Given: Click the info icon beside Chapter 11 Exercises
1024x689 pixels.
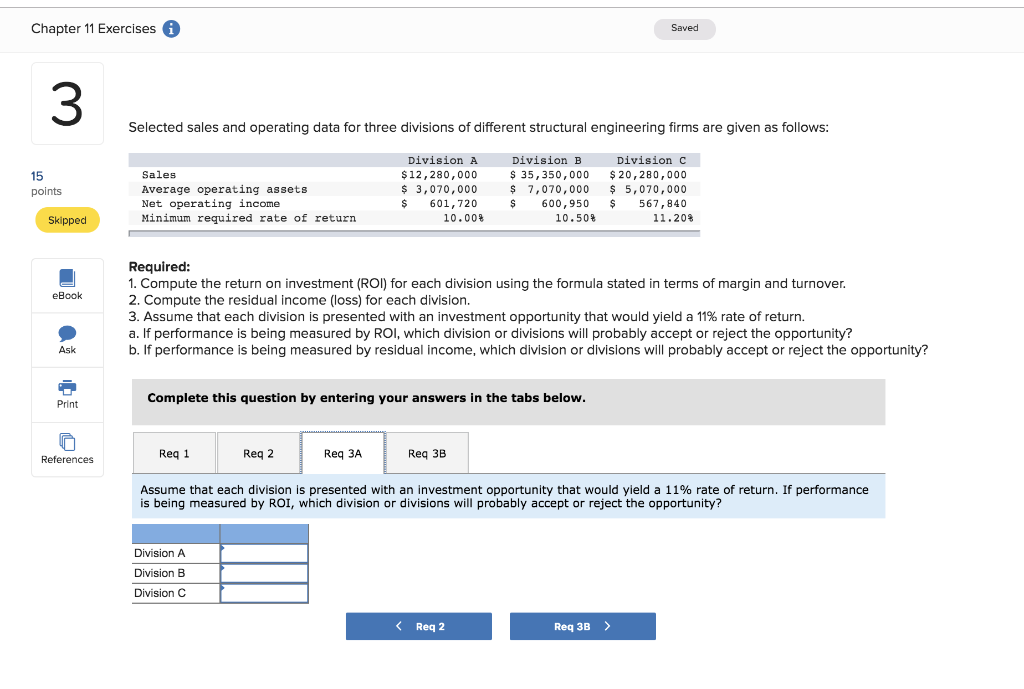Looking at the screenshot, I should pyautogui.click(x=171, y=29).
